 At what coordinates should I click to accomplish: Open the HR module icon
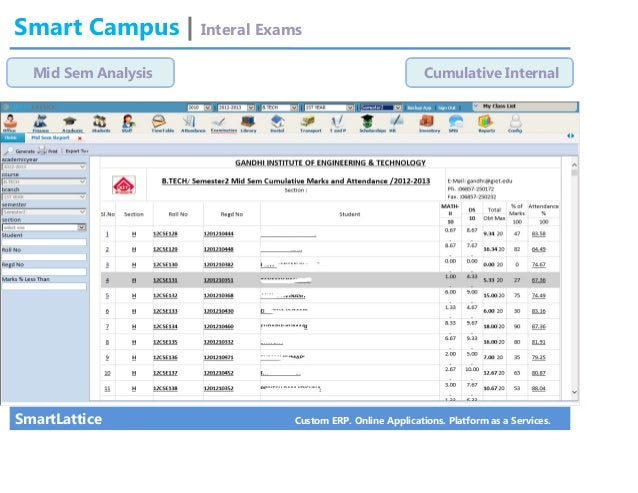(x=395, y=123)
